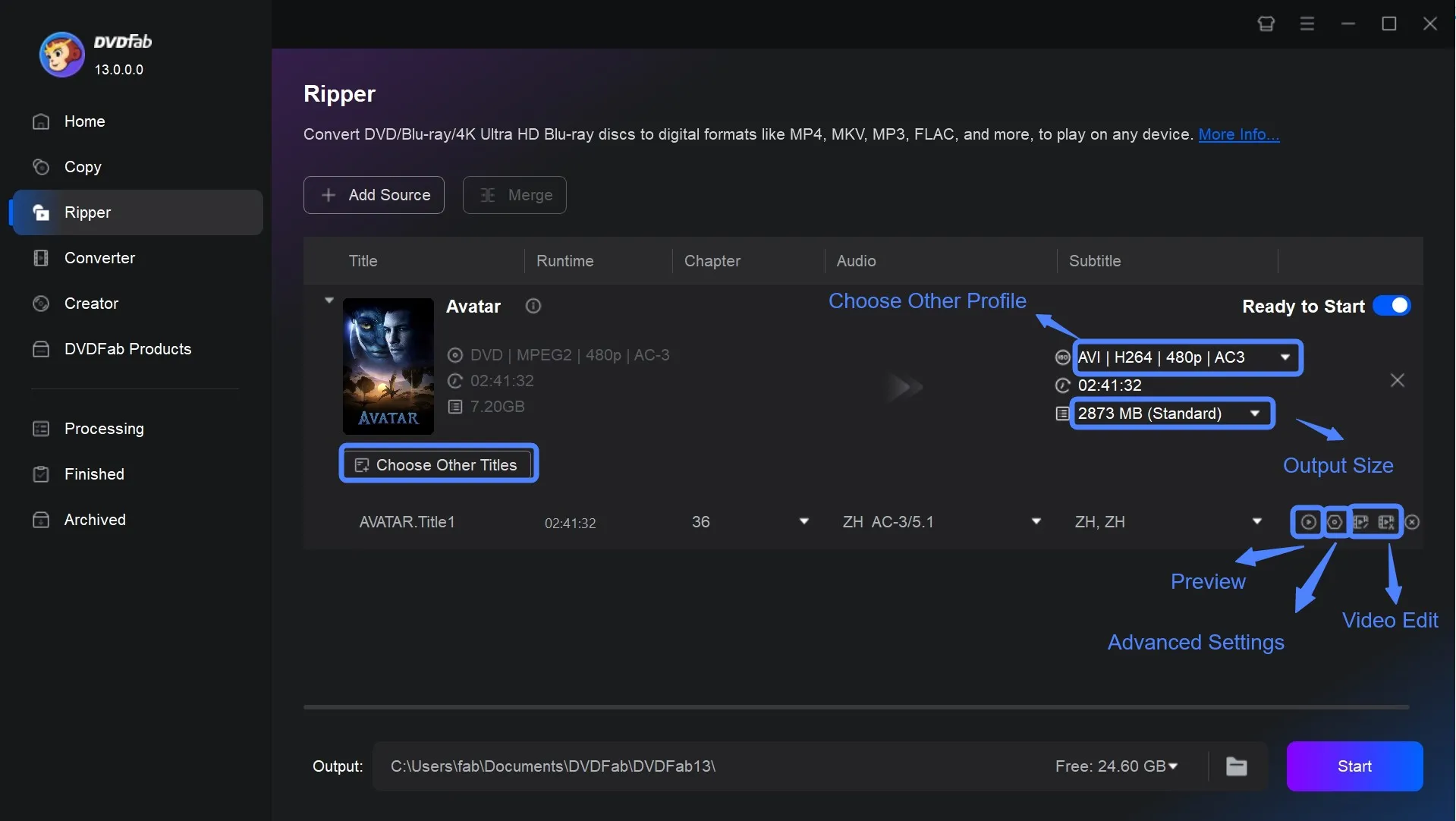Open the output folder browser
This screenshot has width=1456, height=821.
[x=1236, y=766]
